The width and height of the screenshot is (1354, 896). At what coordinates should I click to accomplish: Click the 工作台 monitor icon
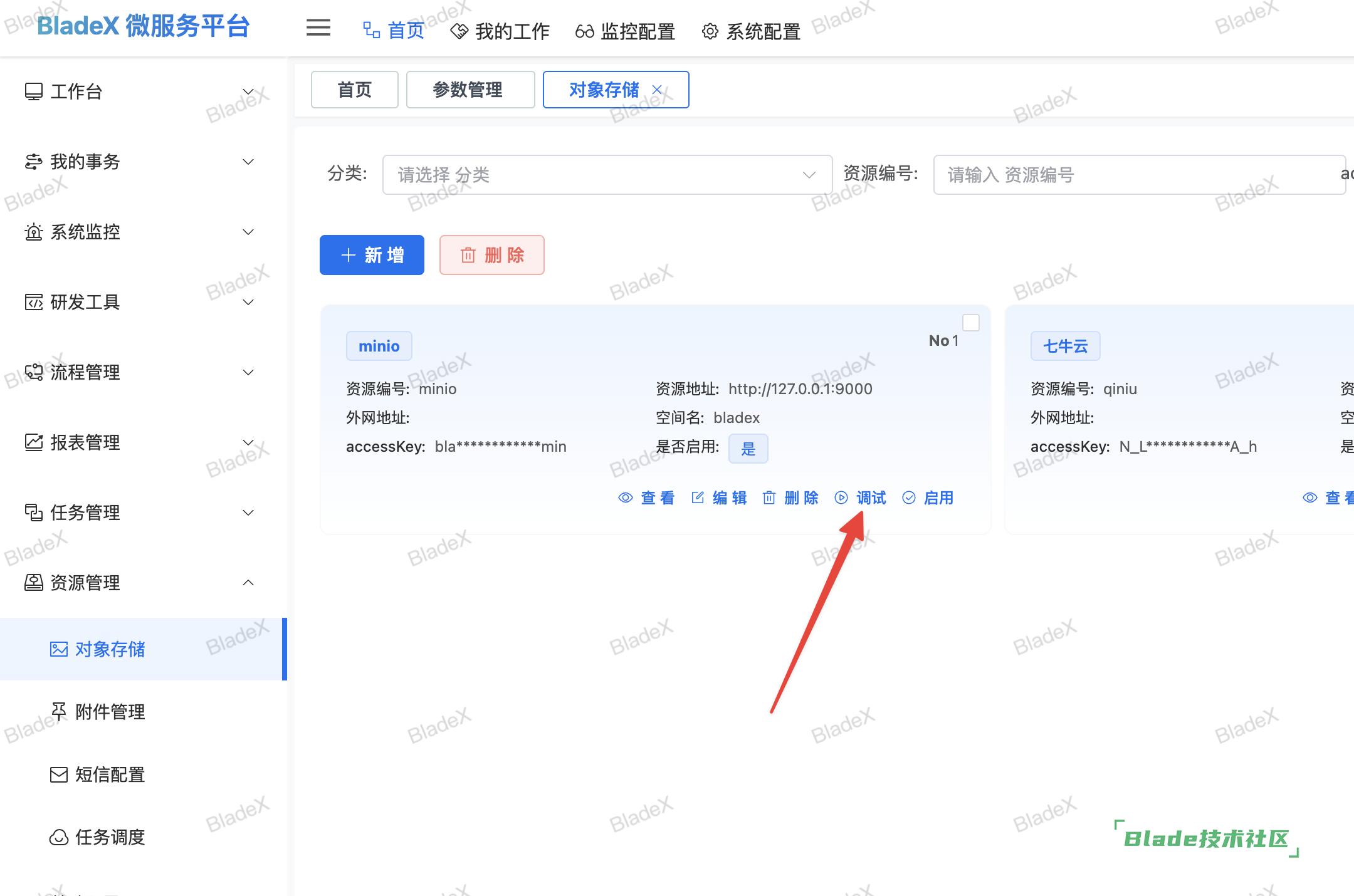coord(34,91)
